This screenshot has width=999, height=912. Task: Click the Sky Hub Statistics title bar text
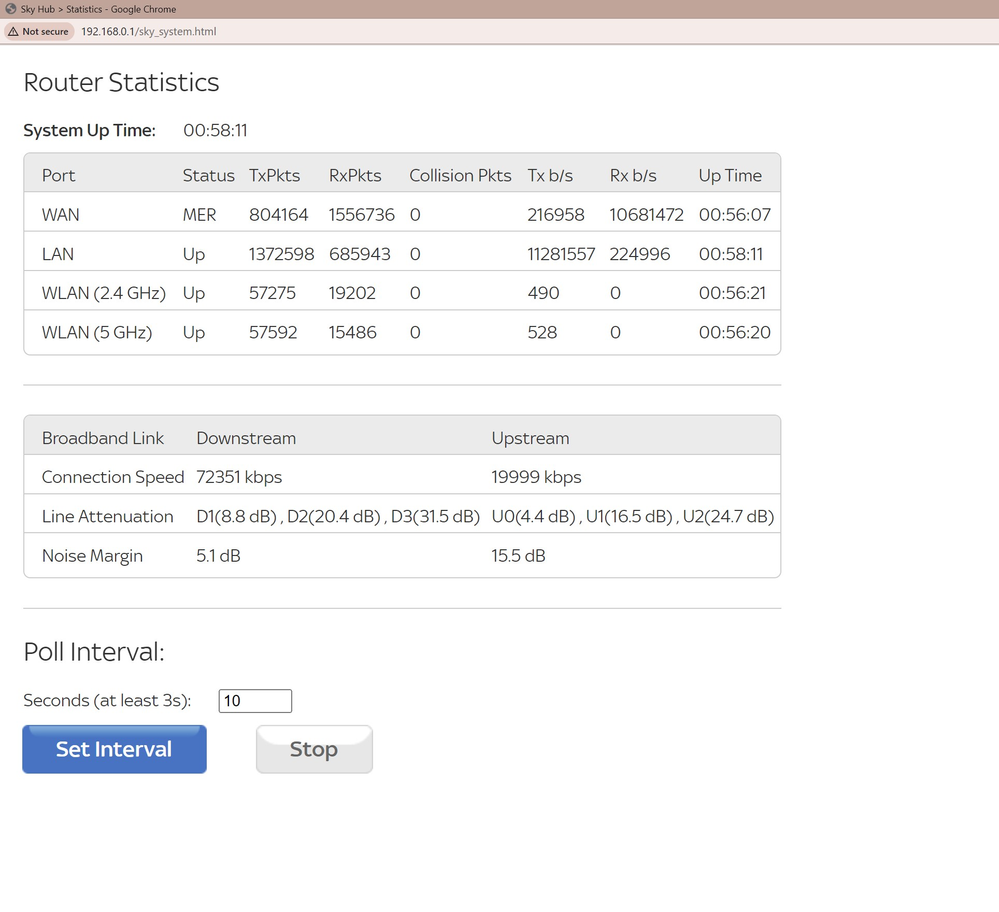tap(97, 9)
